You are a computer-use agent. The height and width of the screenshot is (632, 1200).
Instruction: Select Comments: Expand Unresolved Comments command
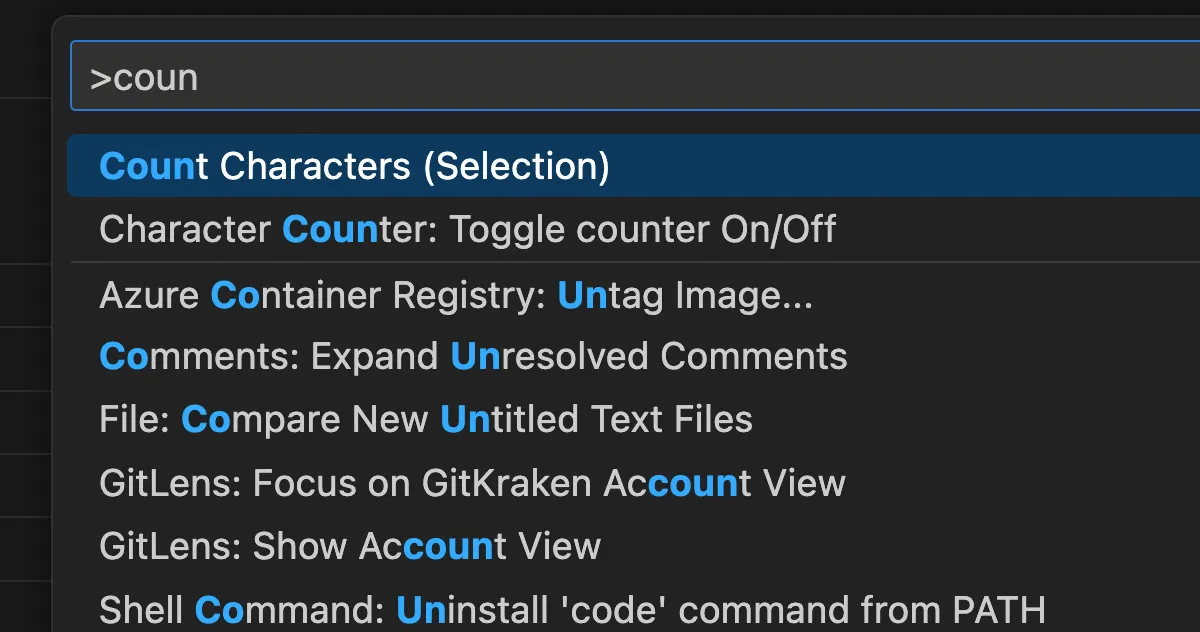point(473,357)
